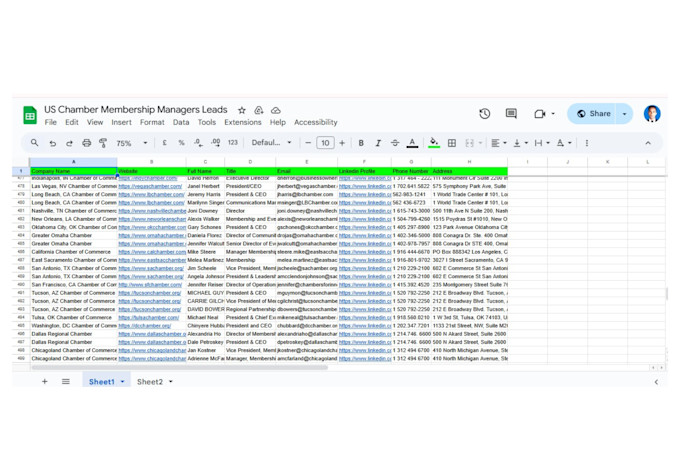Viewport: 680px width, 459px height.
Task: Open the Data menu
Action: pyautogui.click(x=181, y=122)
